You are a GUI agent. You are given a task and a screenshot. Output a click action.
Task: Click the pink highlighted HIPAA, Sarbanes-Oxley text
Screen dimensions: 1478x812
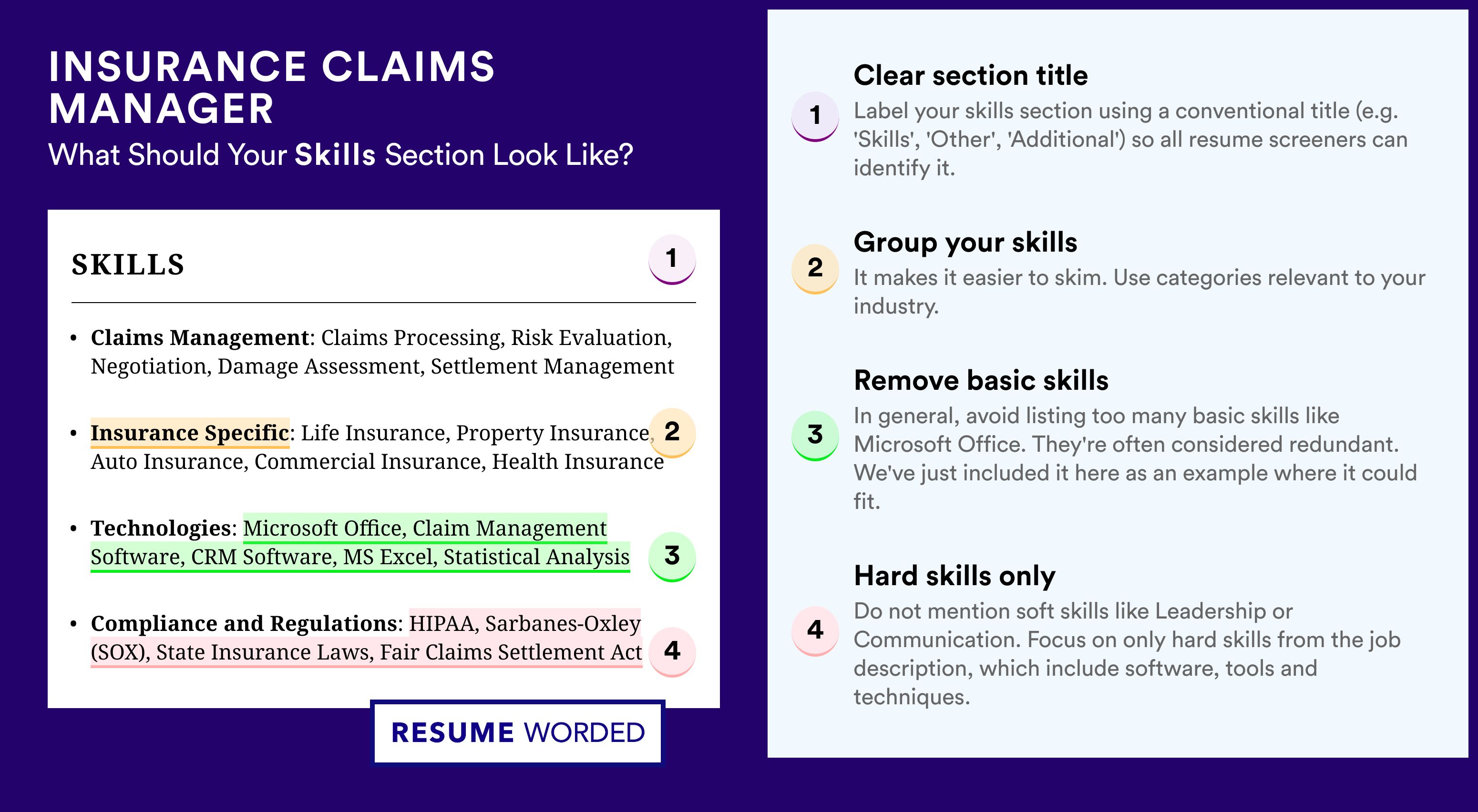point(524,623)
